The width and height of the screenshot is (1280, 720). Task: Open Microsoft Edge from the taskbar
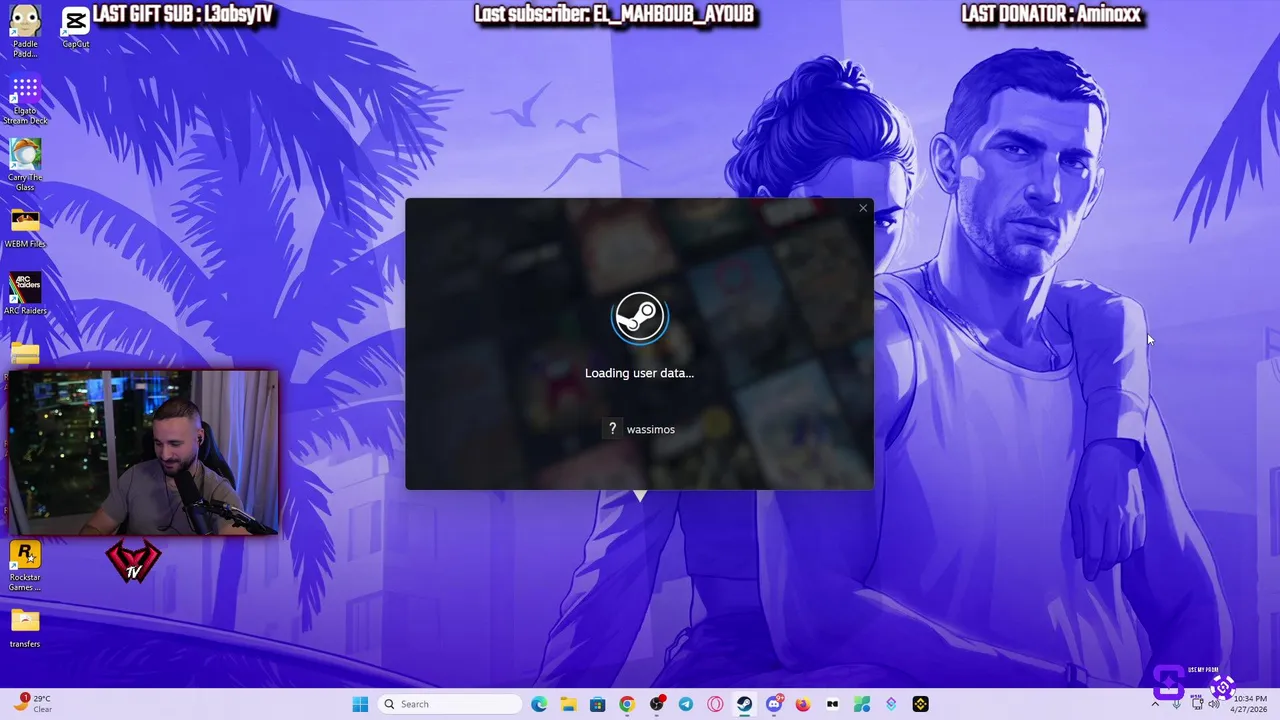[x=539, y=704]
